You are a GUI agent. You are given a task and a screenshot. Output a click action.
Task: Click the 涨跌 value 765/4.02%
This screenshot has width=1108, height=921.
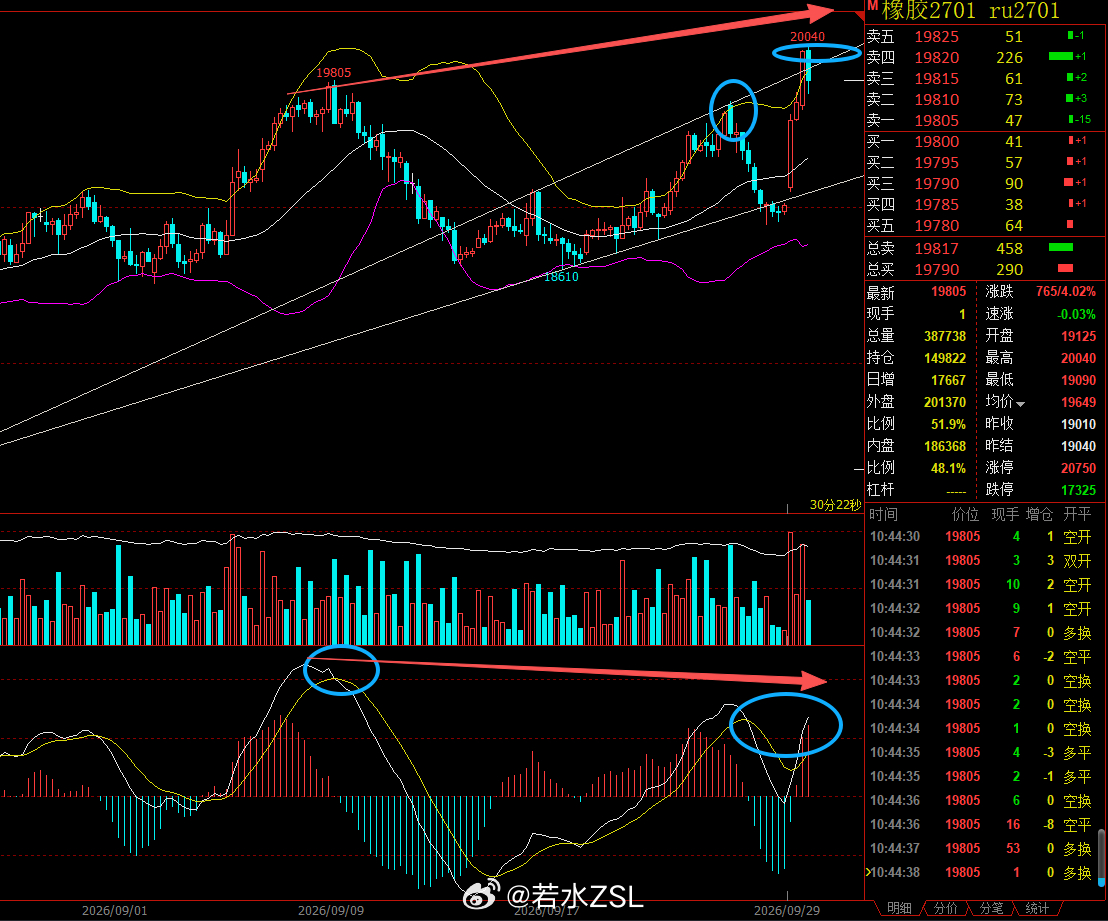tap(1066, 291)
